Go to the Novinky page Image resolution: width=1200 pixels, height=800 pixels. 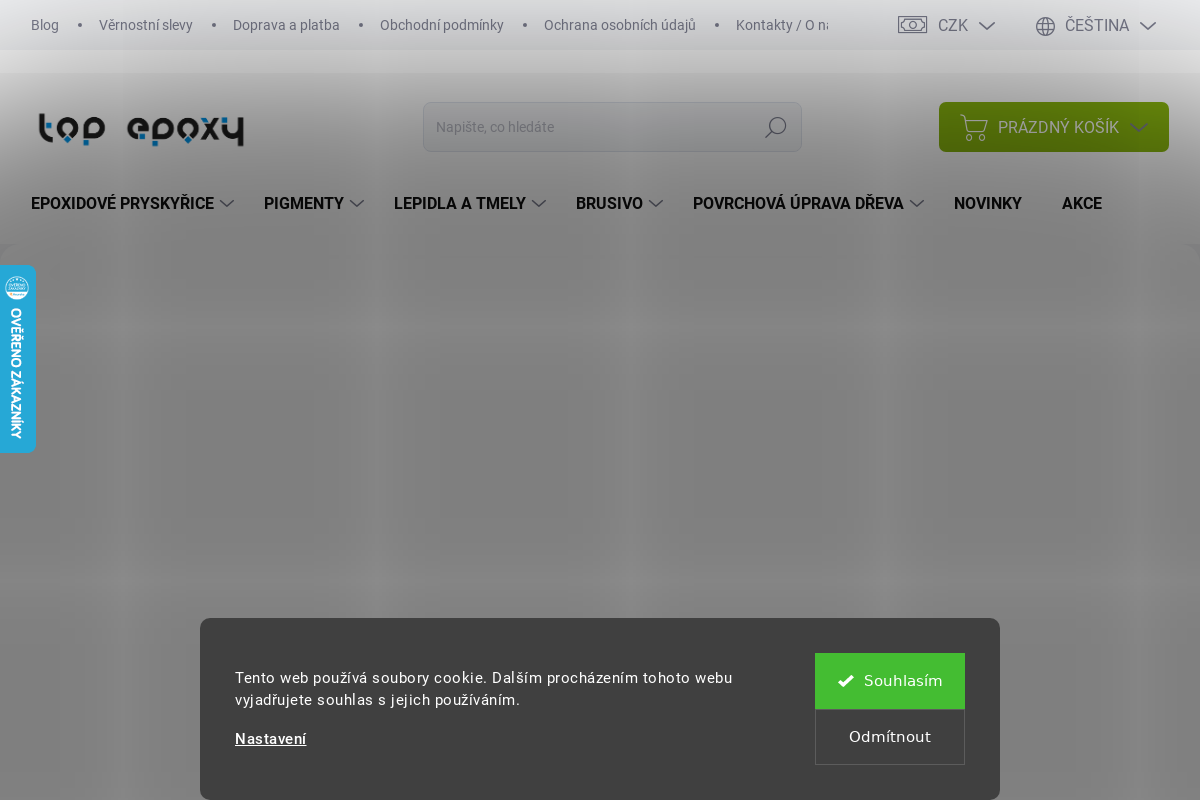pos(987,204)
